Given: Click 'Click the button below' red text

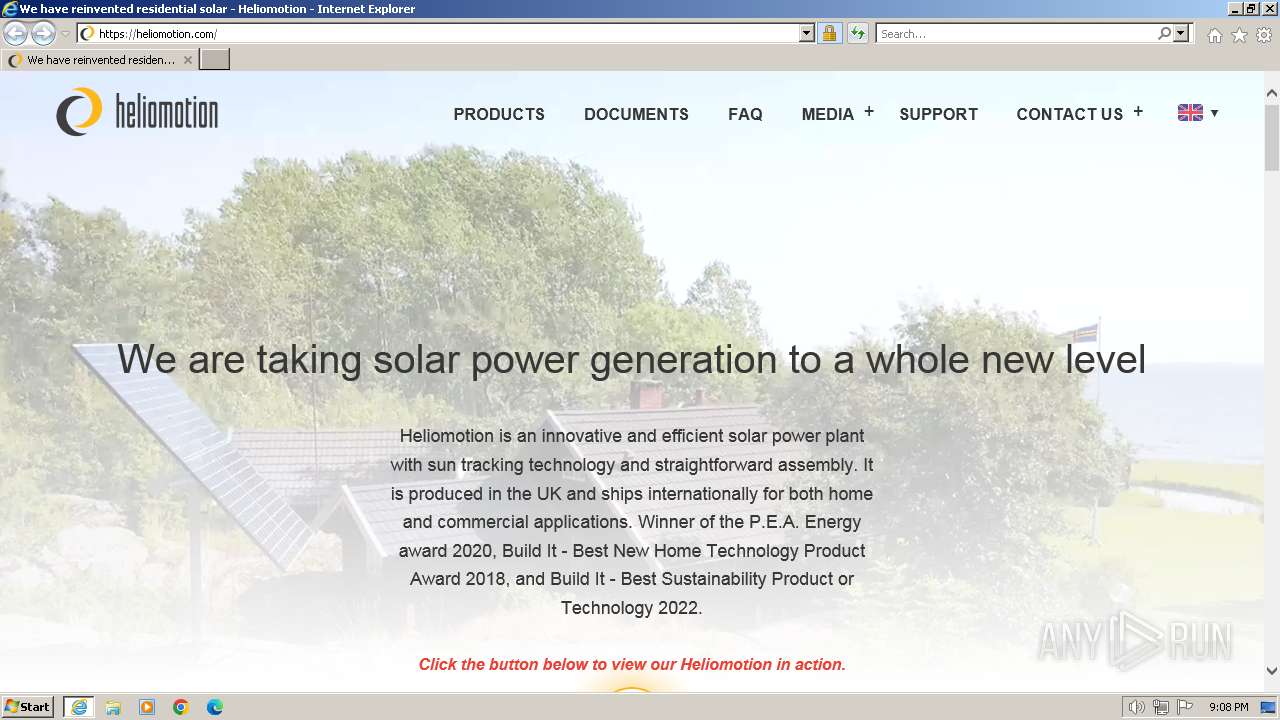Looking at the screenshot, I should click(632, 664).
